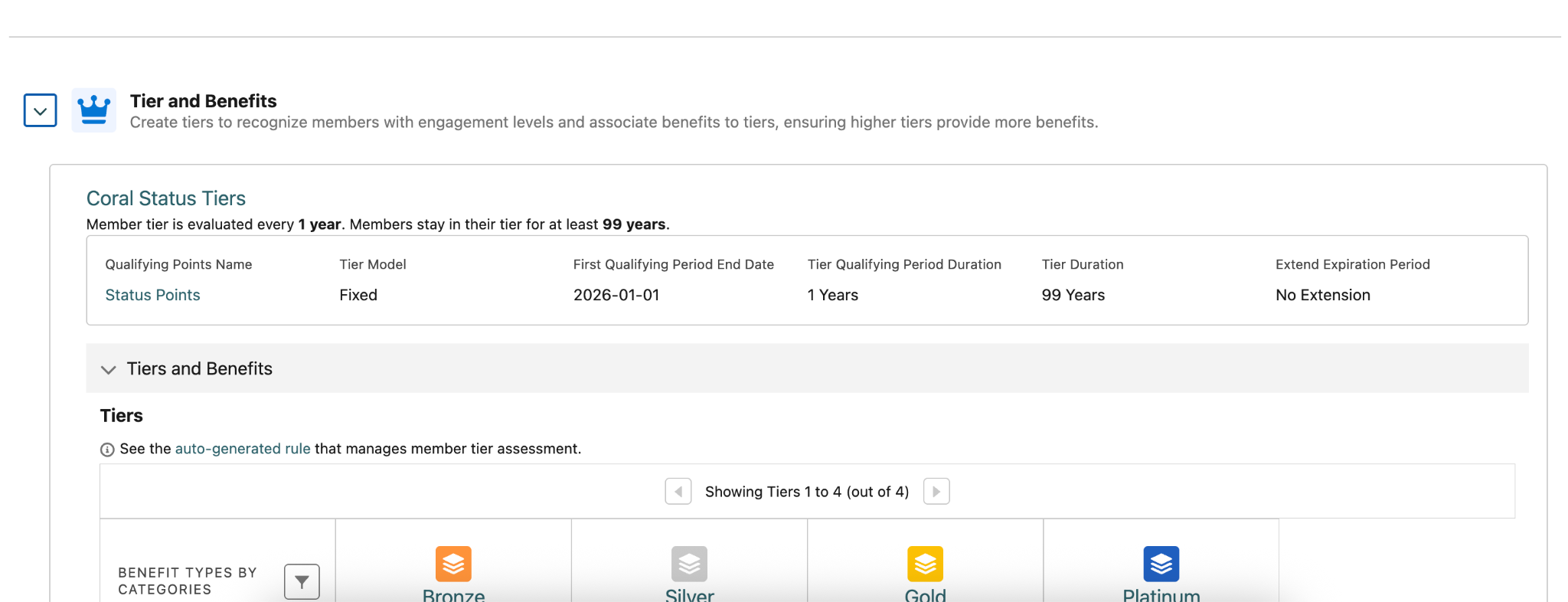Open the Coral Status Tiers link
Screen dimensions: 1568x602
[165, 198]
